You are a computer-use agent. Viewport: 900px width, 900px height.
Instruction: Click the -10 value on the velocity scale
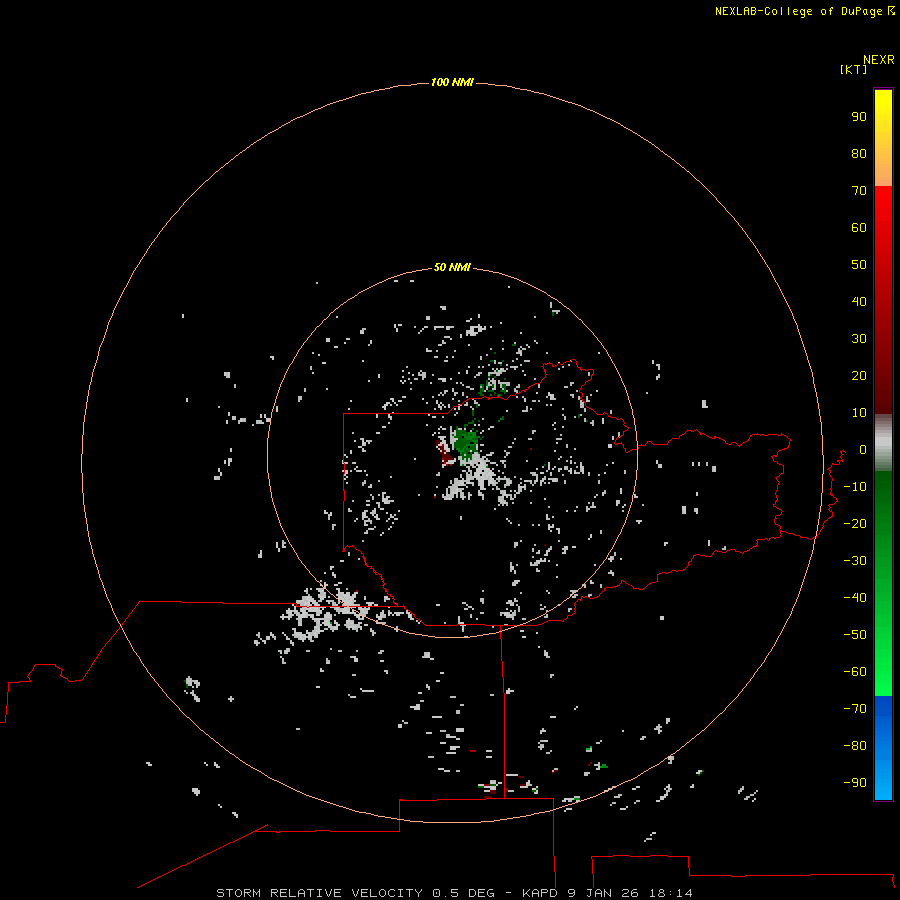pos(855,487)
